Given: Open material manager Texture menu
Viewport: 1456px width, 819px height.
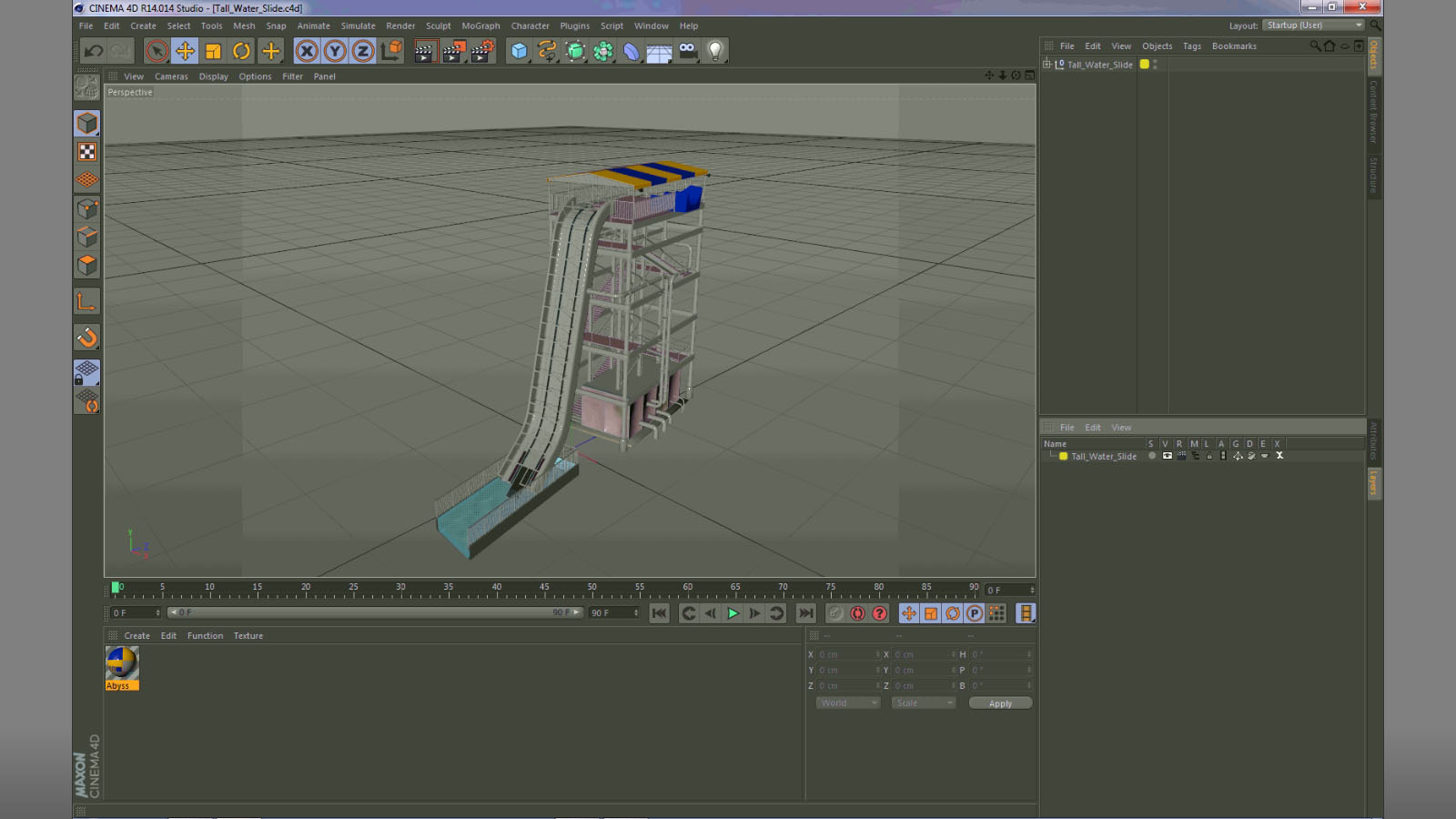Looking at the screenshot, I should pyautogui.click(x=248, y=636).
